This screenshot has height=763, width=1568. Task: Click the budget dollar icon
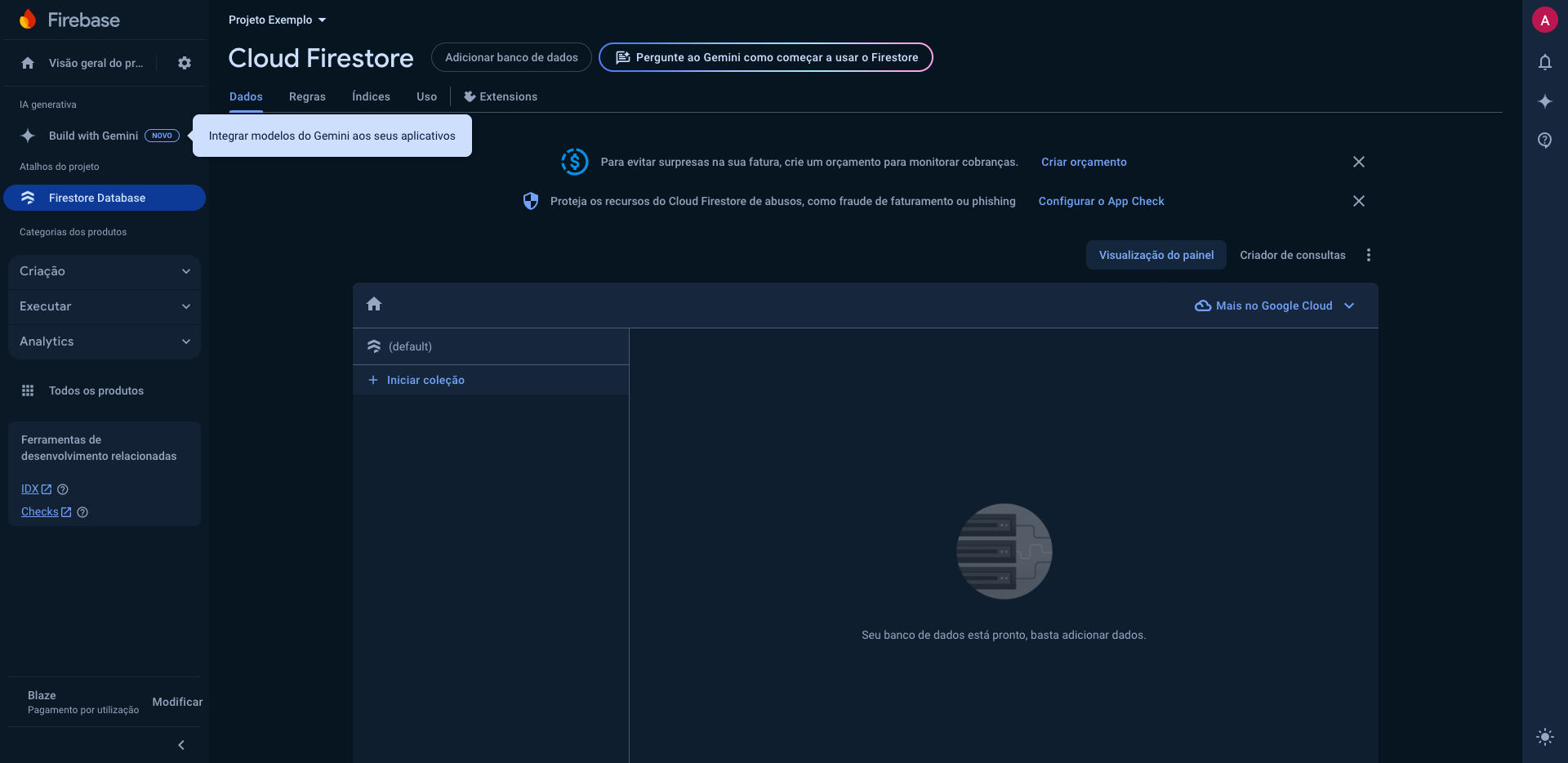coord(575,162)
